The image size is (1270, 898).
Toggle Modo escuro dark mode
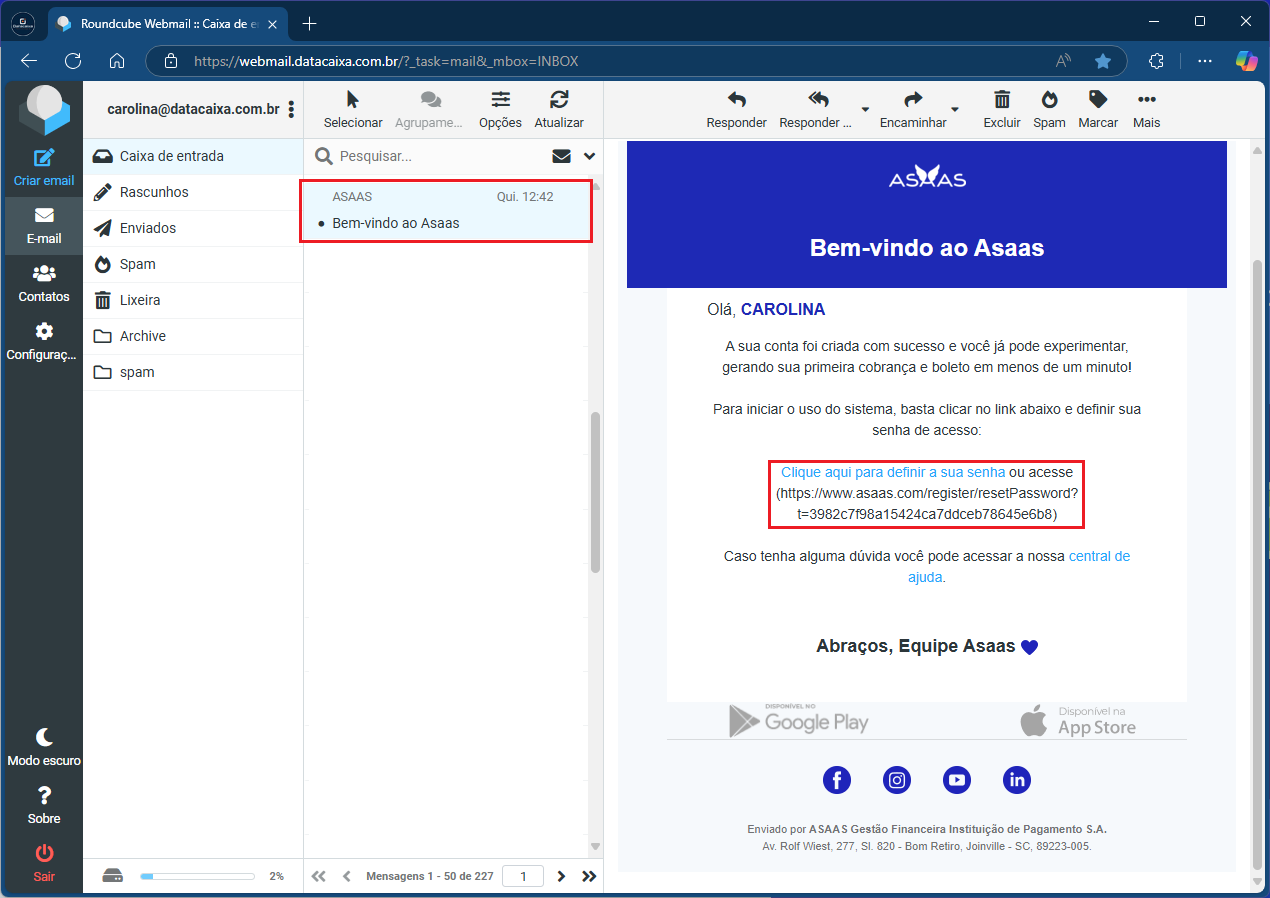tap(44, 737)
